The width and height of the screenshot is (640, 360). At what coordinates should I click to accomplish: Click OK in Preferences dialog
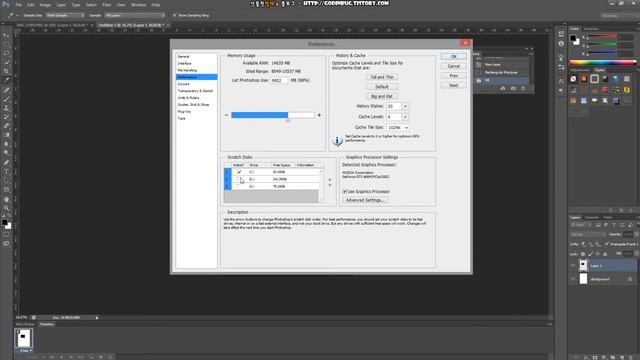pyautogui.click(x=453, y=56)
